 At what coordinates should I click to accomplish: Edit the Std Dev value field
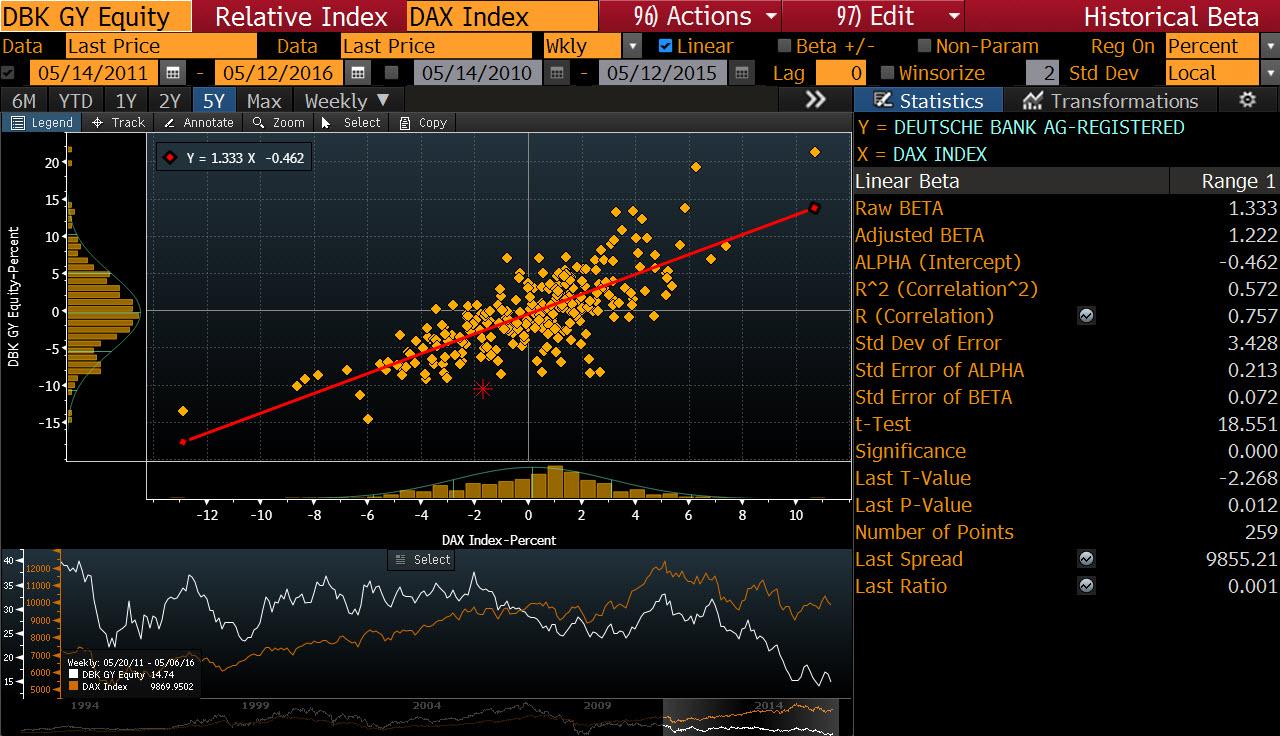1041,73
